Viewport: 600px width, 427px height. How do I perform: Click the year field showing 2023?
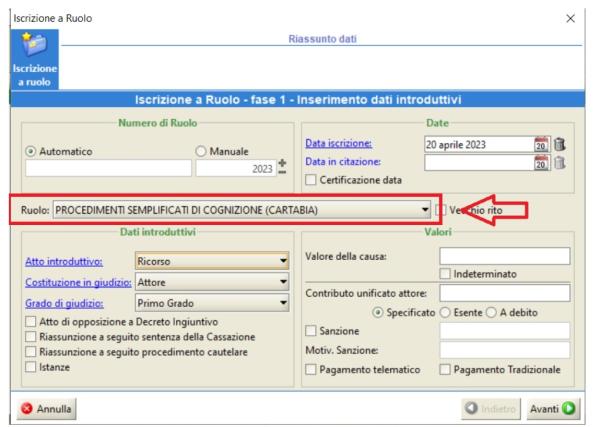[x=236, y=168]
